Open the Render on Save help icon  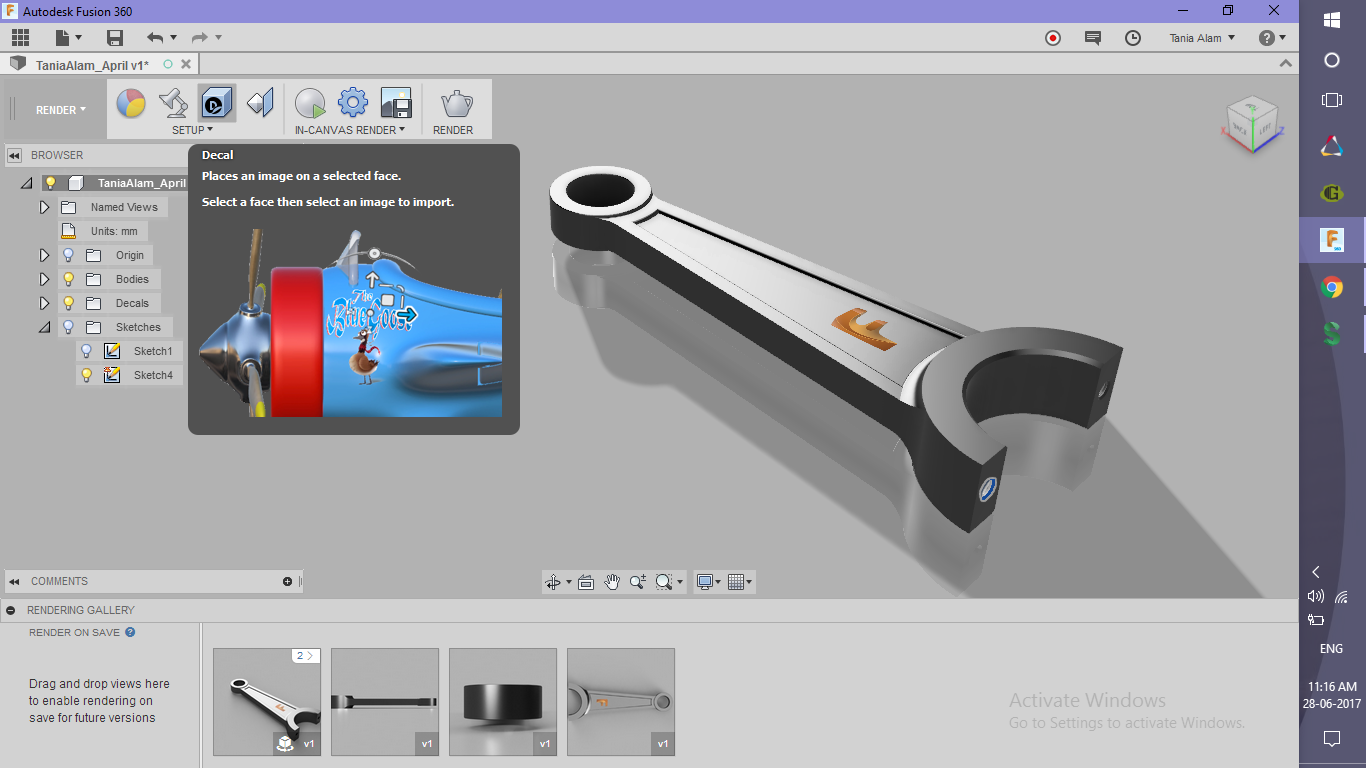pos(130,632)
